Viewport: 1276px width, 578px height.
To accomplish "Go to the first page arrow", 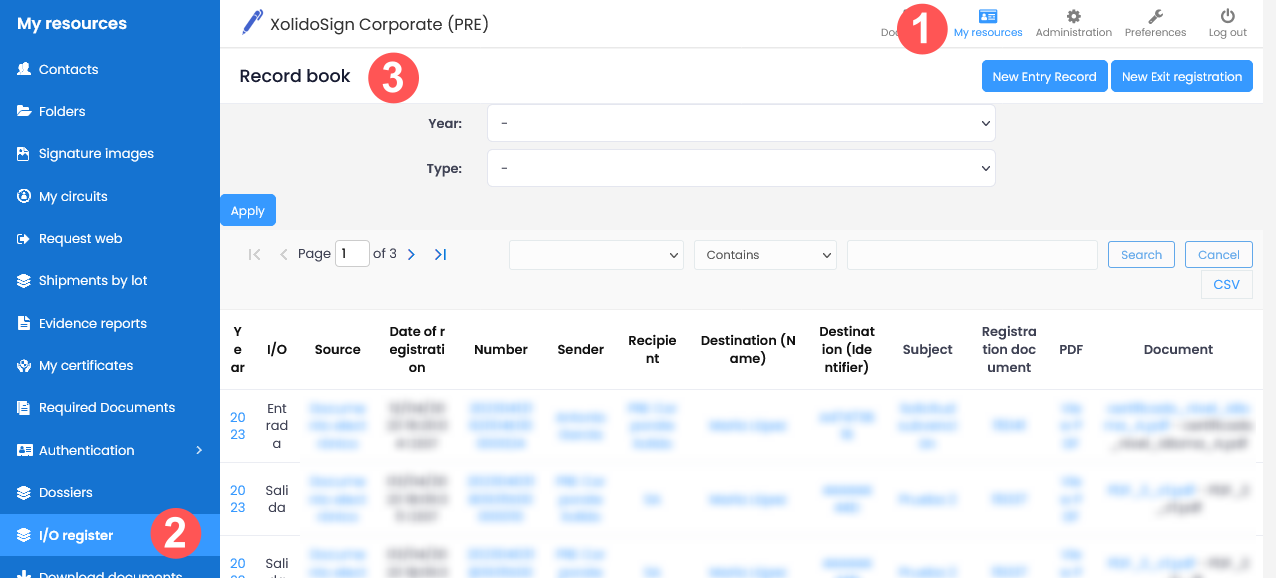I will coord(254,254).
